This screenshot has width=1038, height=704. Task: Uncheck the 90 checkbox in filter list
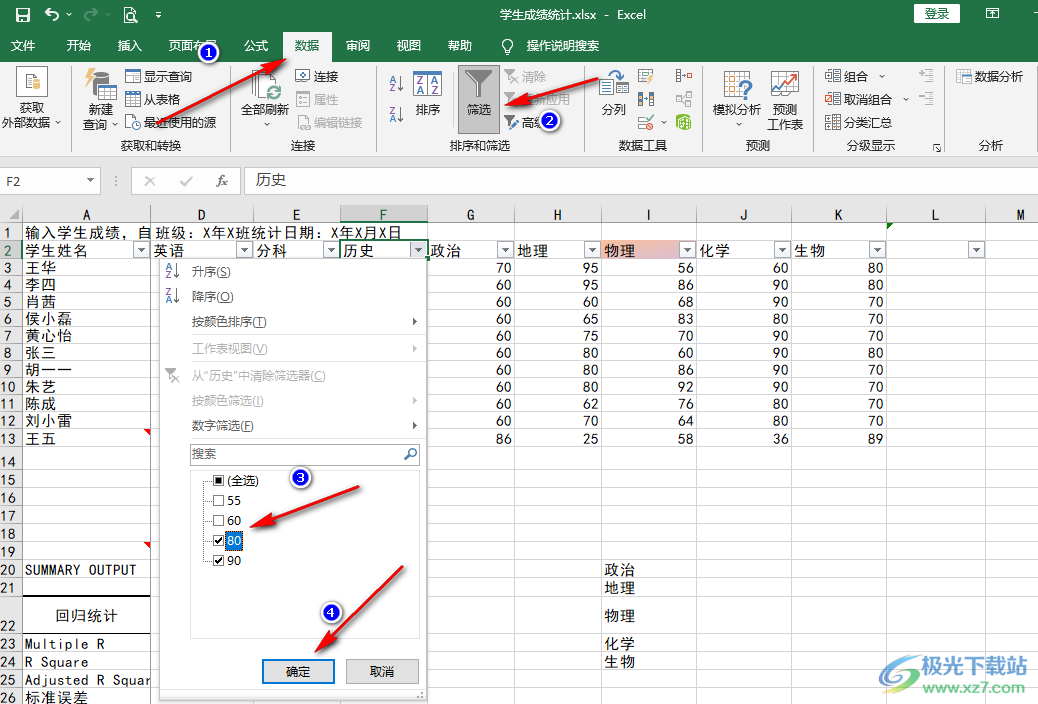[x=219, y=561]
